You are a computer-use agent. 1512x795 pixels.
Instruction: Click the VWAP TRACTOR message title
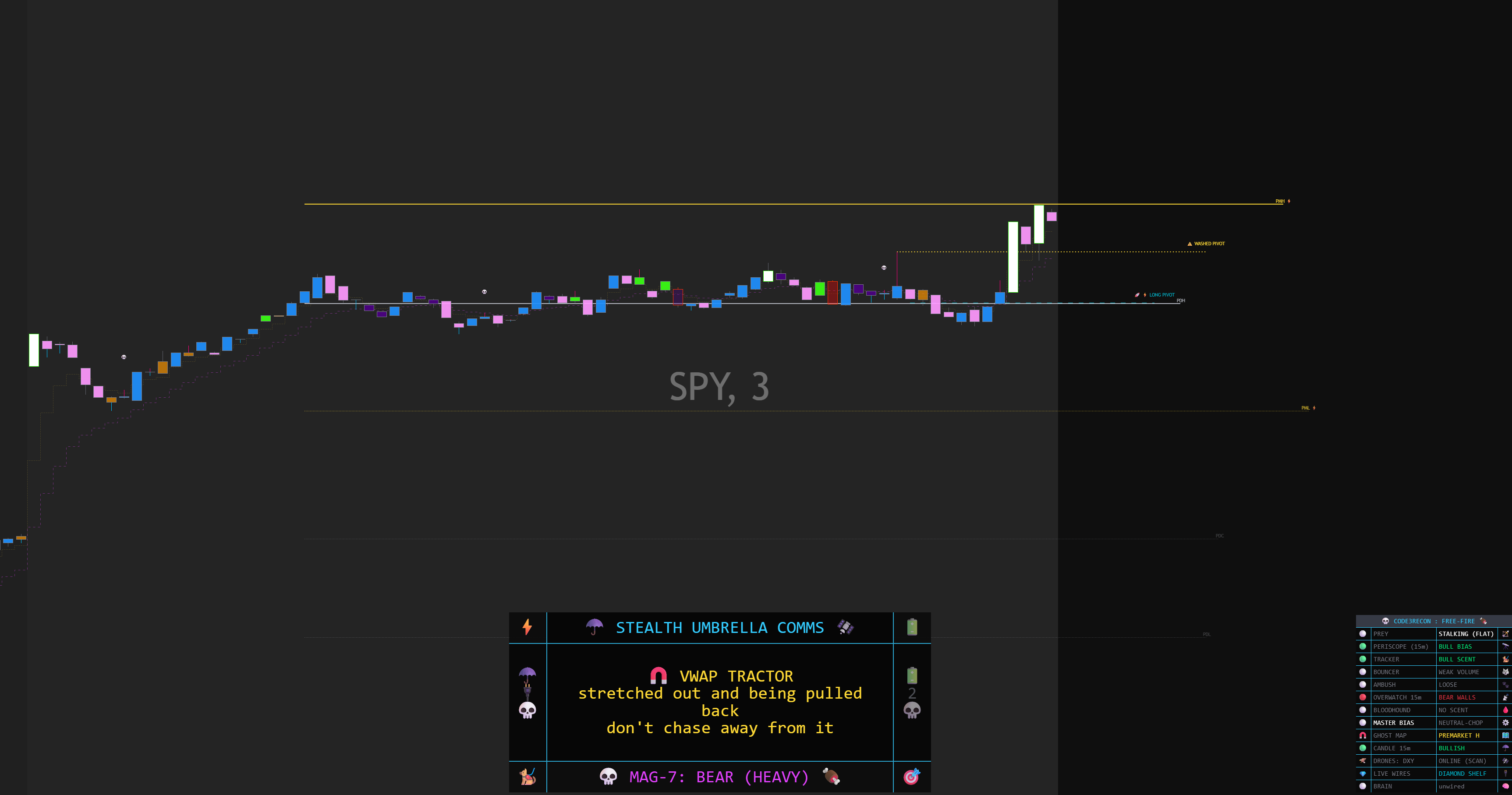point(736,676)
